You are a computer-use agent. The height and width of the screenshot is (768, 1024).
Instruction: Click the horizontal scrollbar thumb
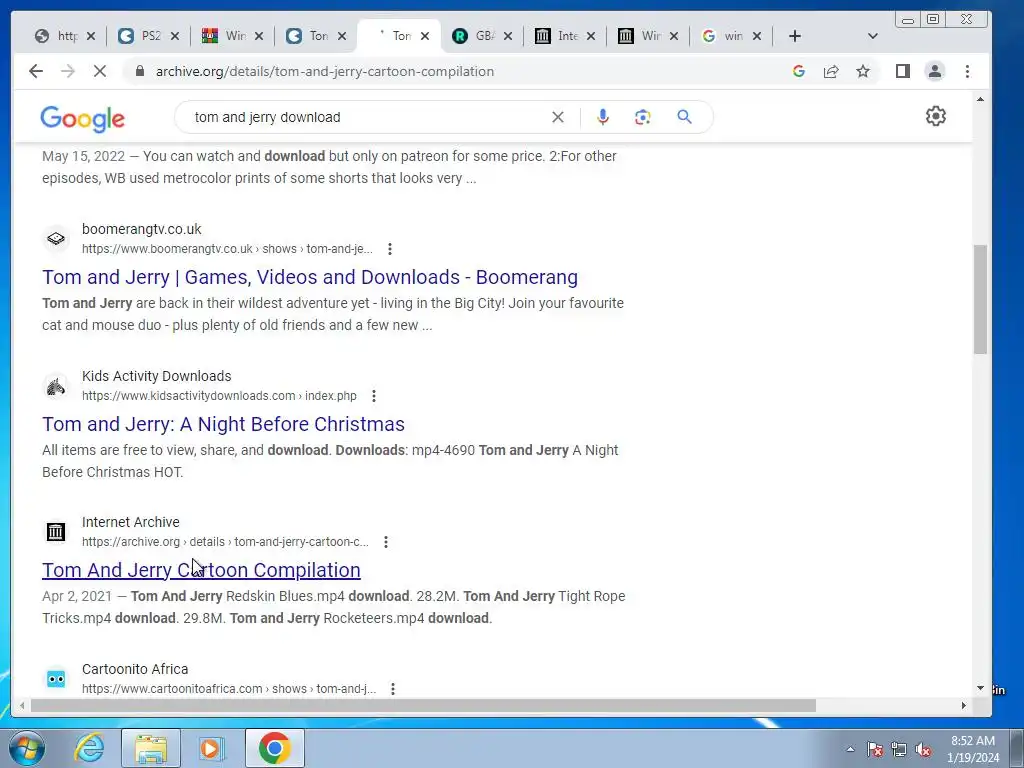click(423, 705)
